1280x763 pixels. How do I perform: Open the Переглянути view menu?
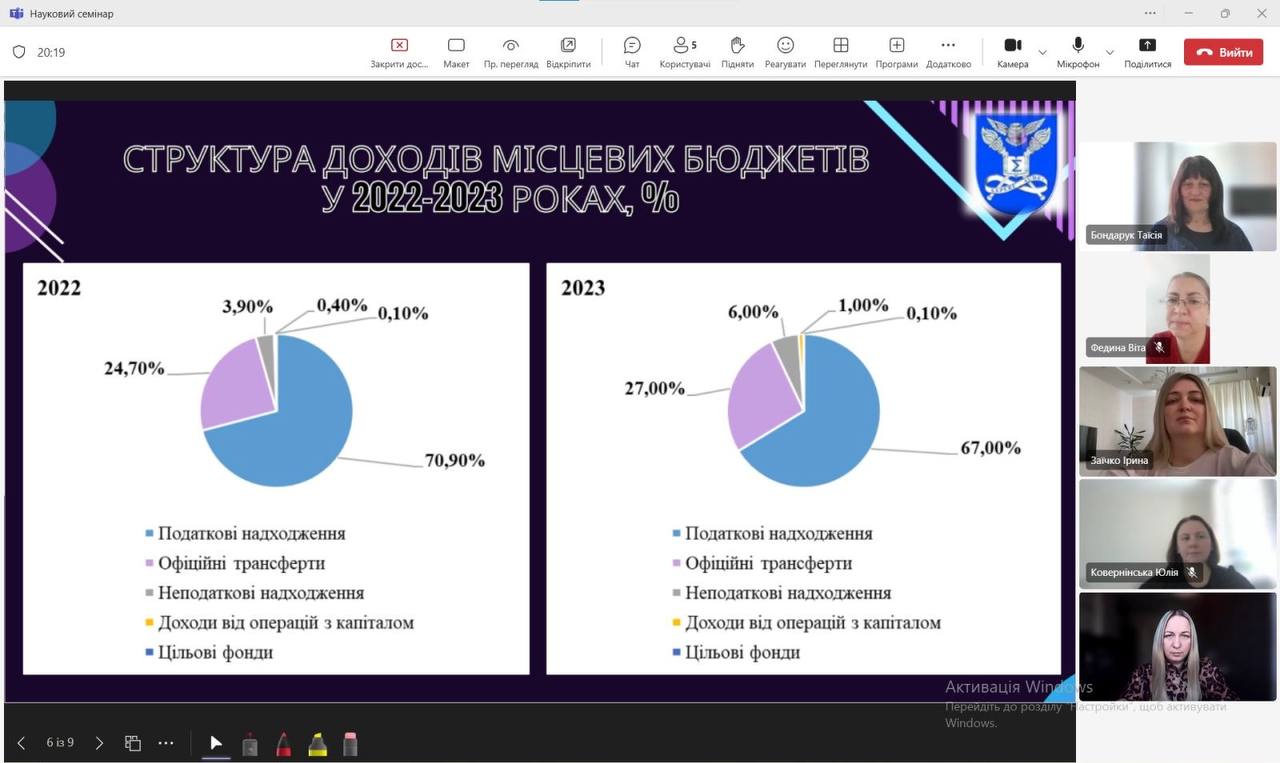coord(840,52)
